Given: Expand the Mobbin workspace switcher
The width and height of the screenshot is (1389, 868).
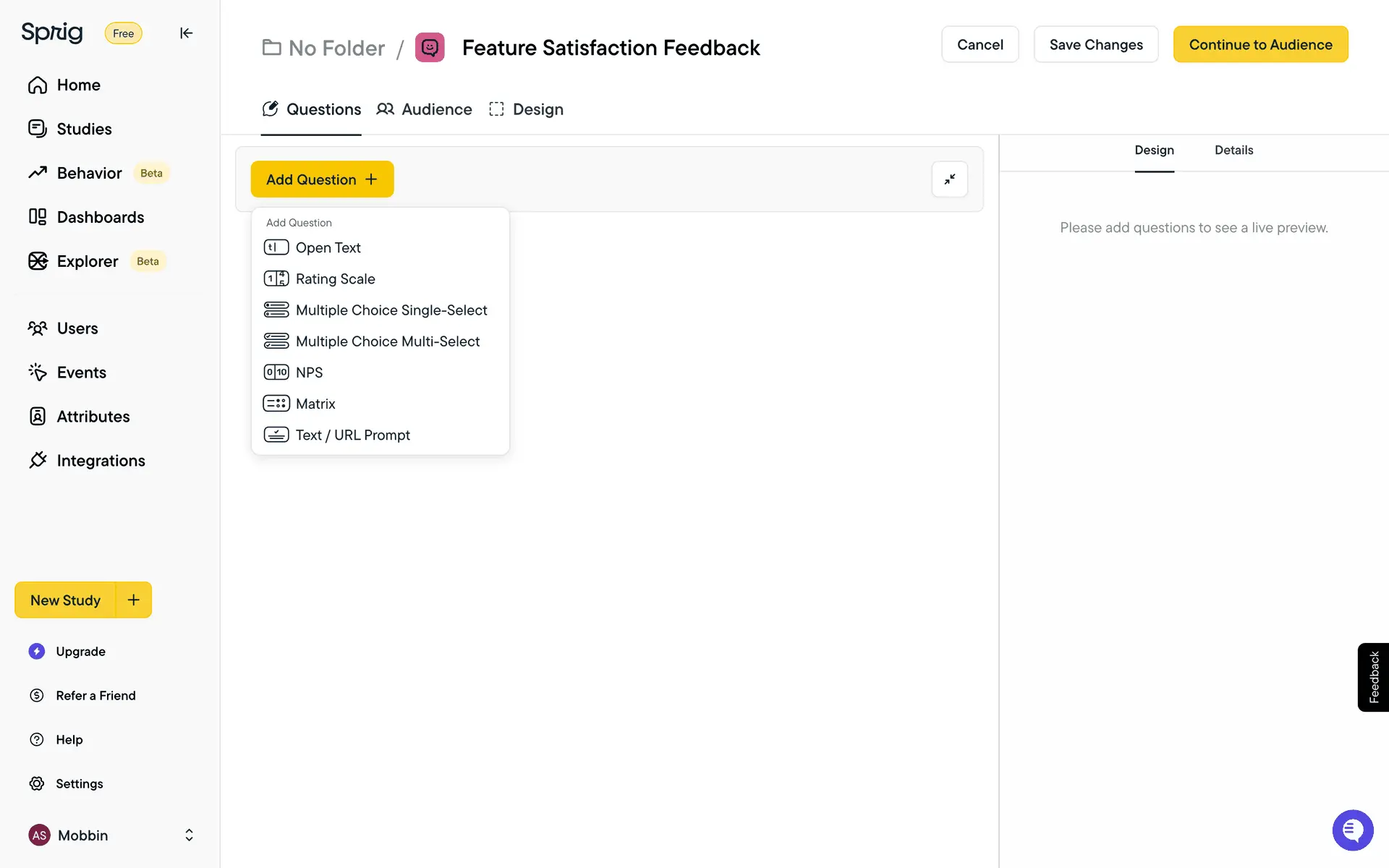Looking at the screenshot, I should (x=188, y=835).
